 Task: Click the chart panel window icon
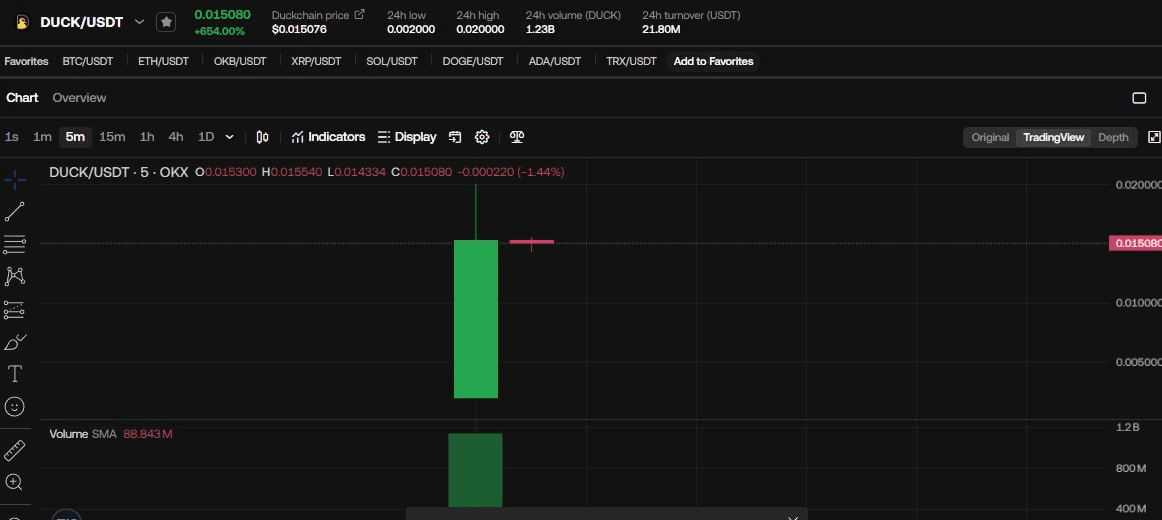(1139, 98)
